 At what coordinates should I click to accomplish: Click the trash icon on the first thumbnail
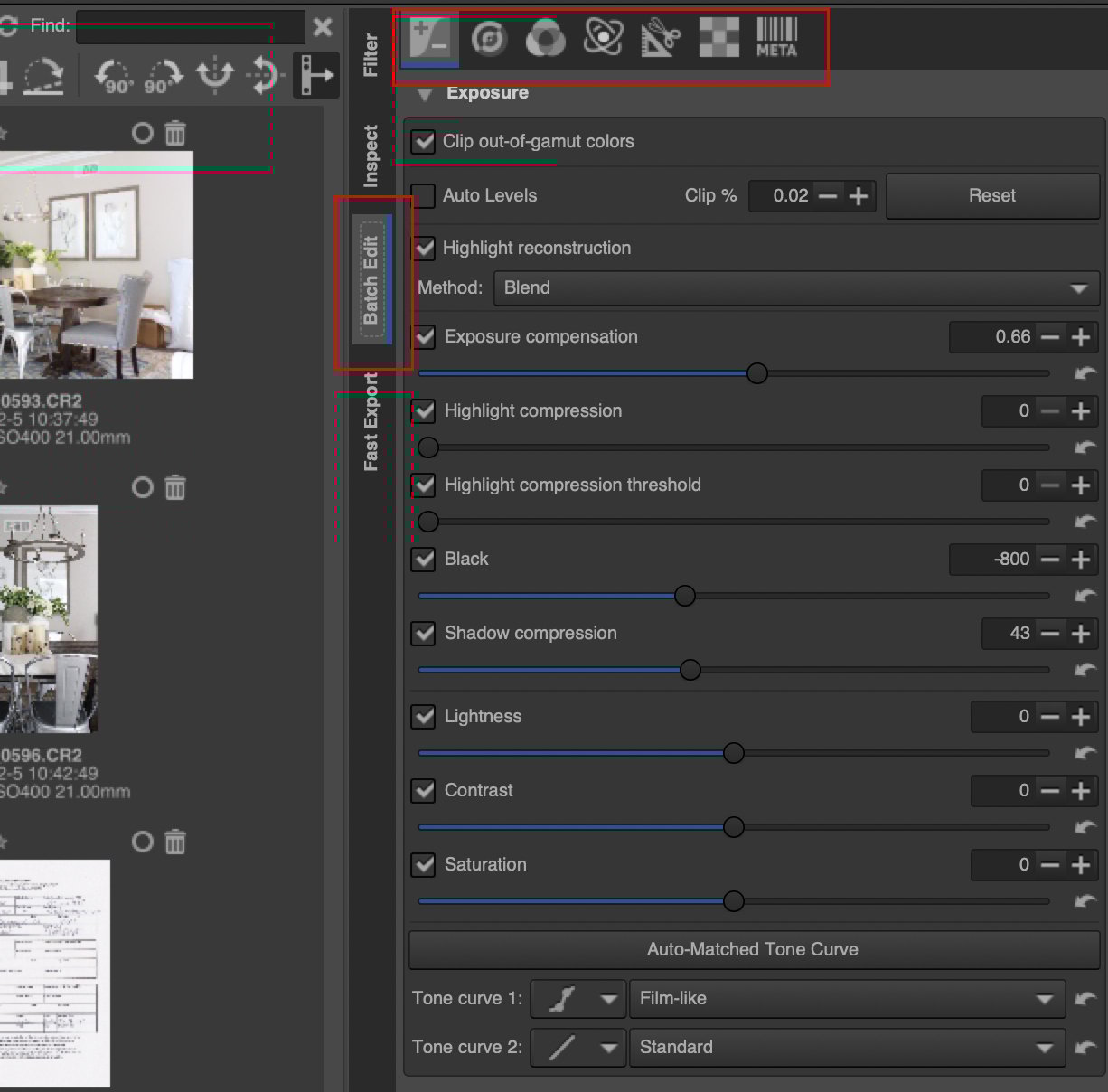tap(174, 133)
